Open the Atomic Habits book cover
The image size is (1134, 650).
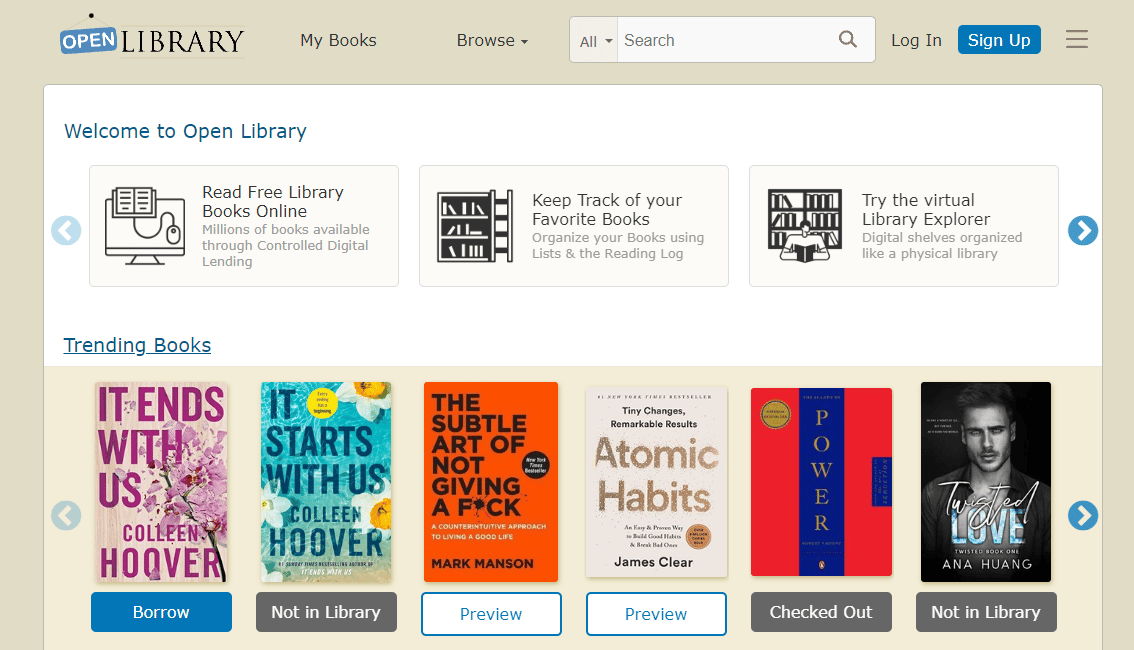tap(656, 481)
